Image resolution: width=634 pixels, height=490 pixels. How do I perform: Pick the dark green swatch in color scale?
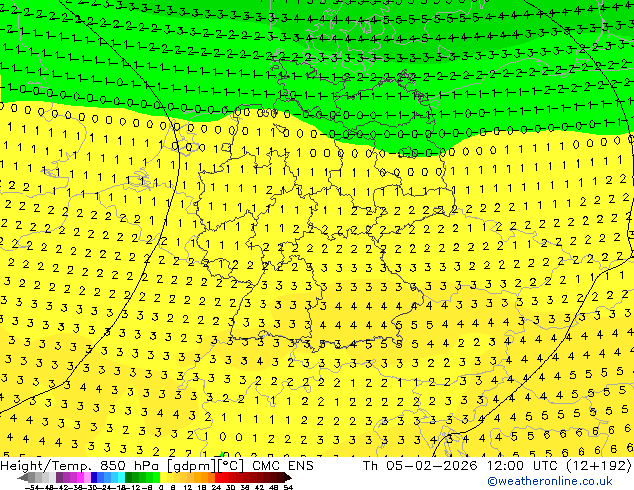point(129,477)
